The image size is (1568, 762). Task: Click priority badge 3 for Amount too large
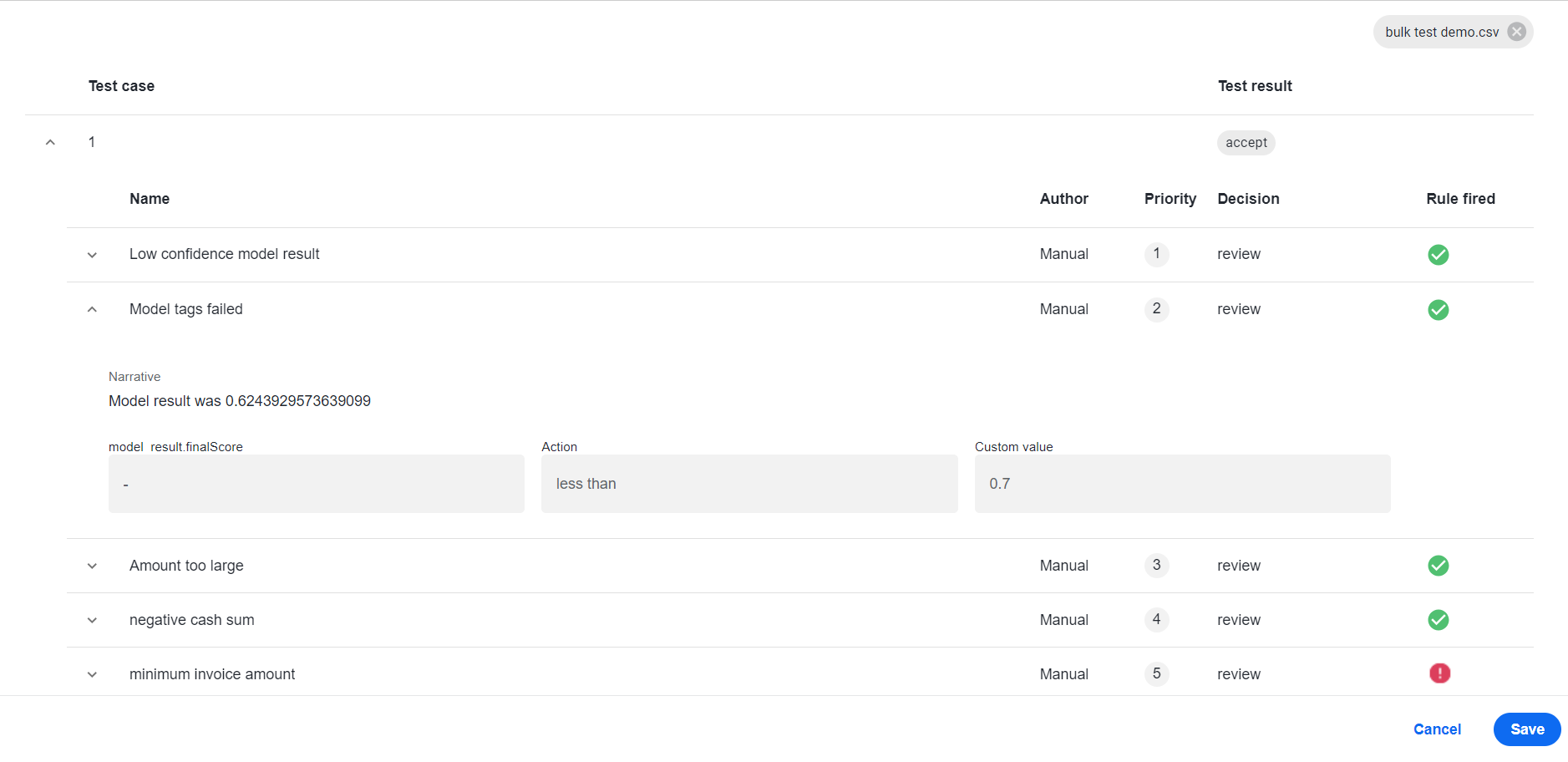(x=1156, y=566)
